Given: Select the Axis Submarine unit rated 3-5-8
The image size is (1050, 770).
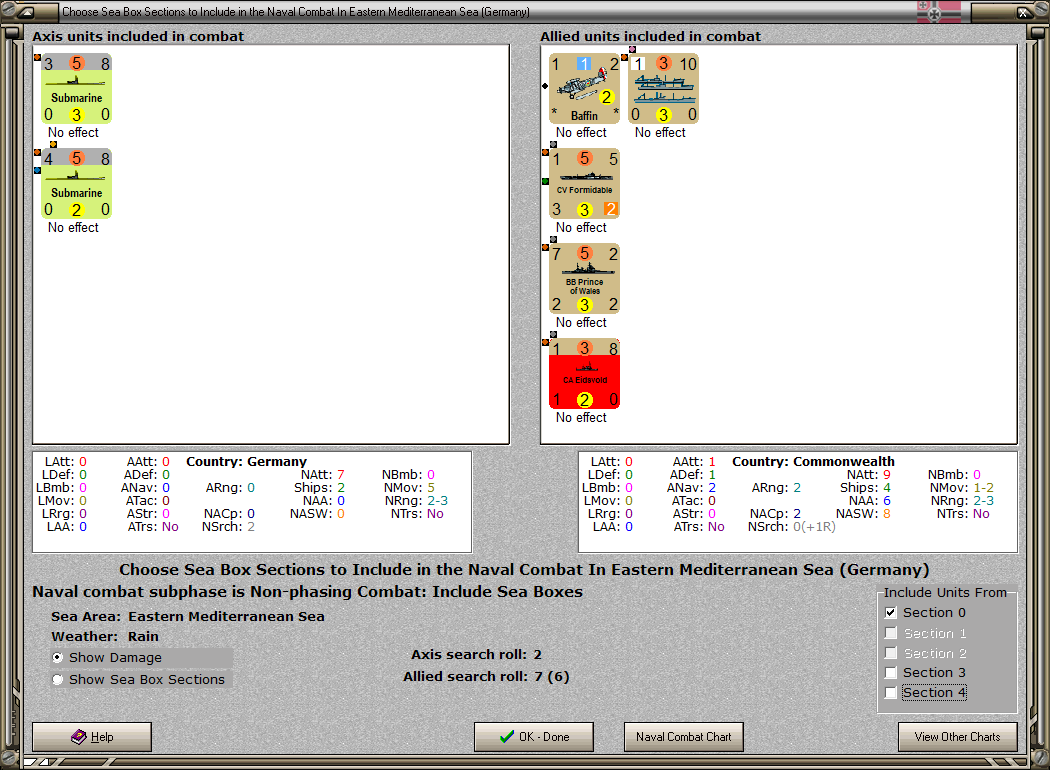Looking at the screenshot, I should 76,89.
